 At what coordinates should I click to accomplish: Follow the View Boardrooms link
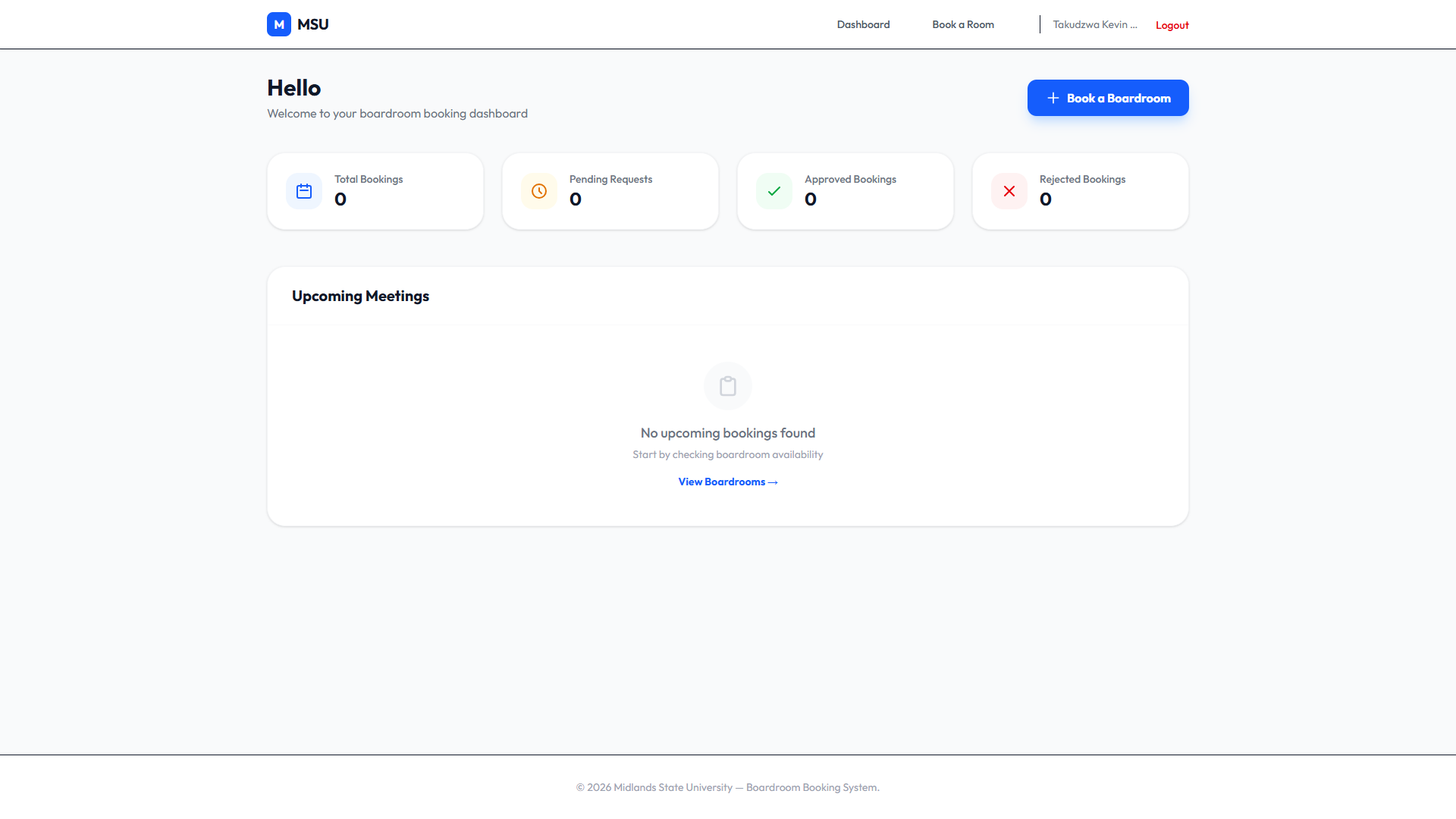[x=728, y=482]
